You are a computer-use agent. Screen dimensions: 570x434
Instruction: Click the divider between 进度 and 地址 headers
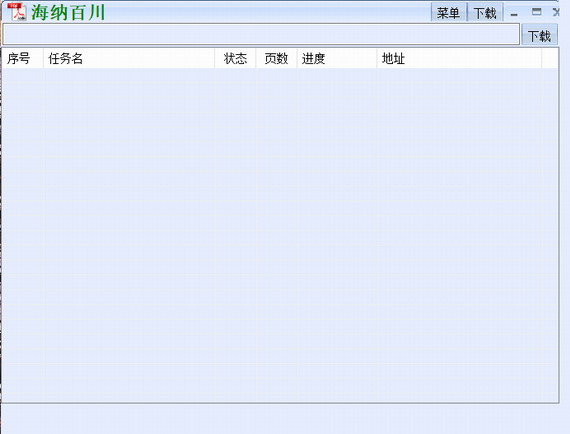click(x=377, y=58)
